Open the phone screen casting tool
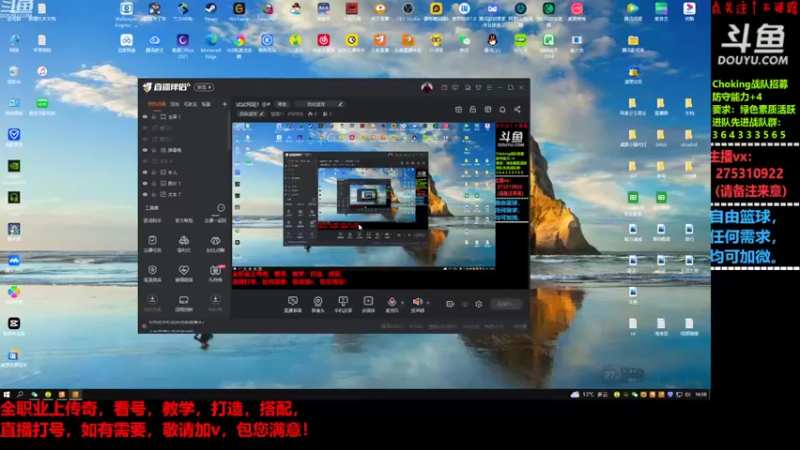This screenshot has height=450, width=800. pyautogui.click(x=343, y=304)
